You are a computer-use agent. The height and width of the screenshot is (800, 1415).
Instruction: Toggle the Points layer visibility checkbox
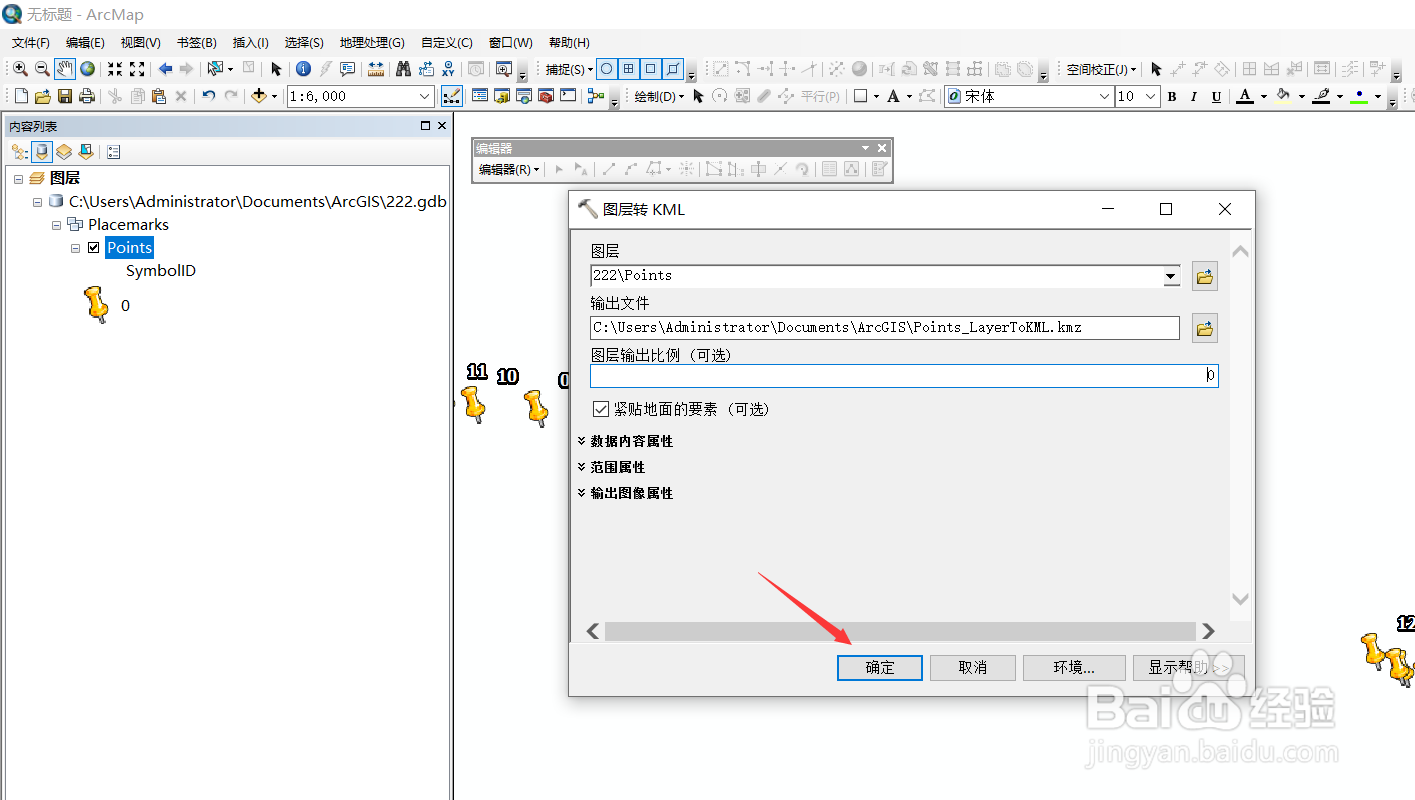[93, 247]
